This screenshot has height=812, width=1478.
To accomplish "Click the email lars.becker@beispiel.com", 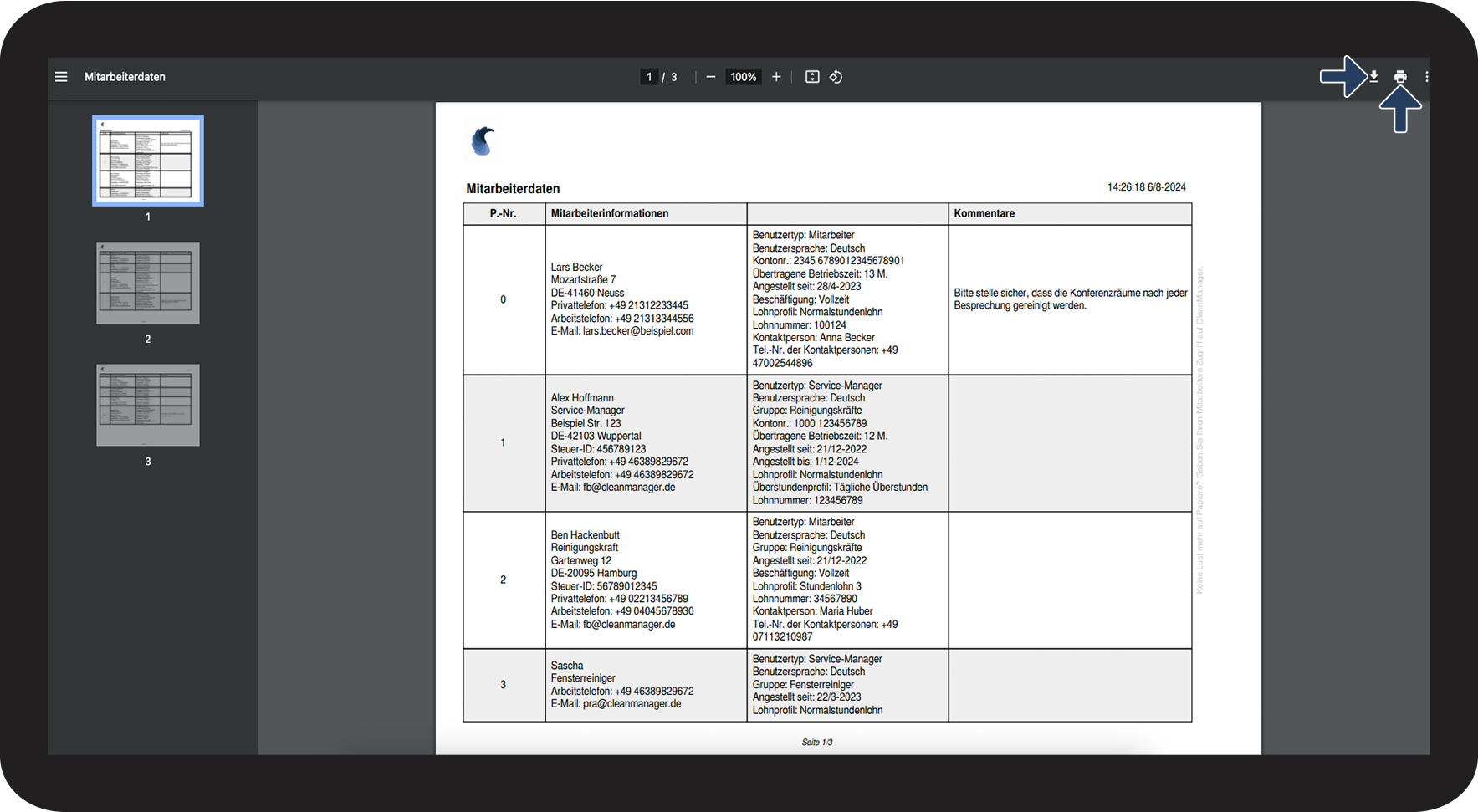I will (638, 331).
